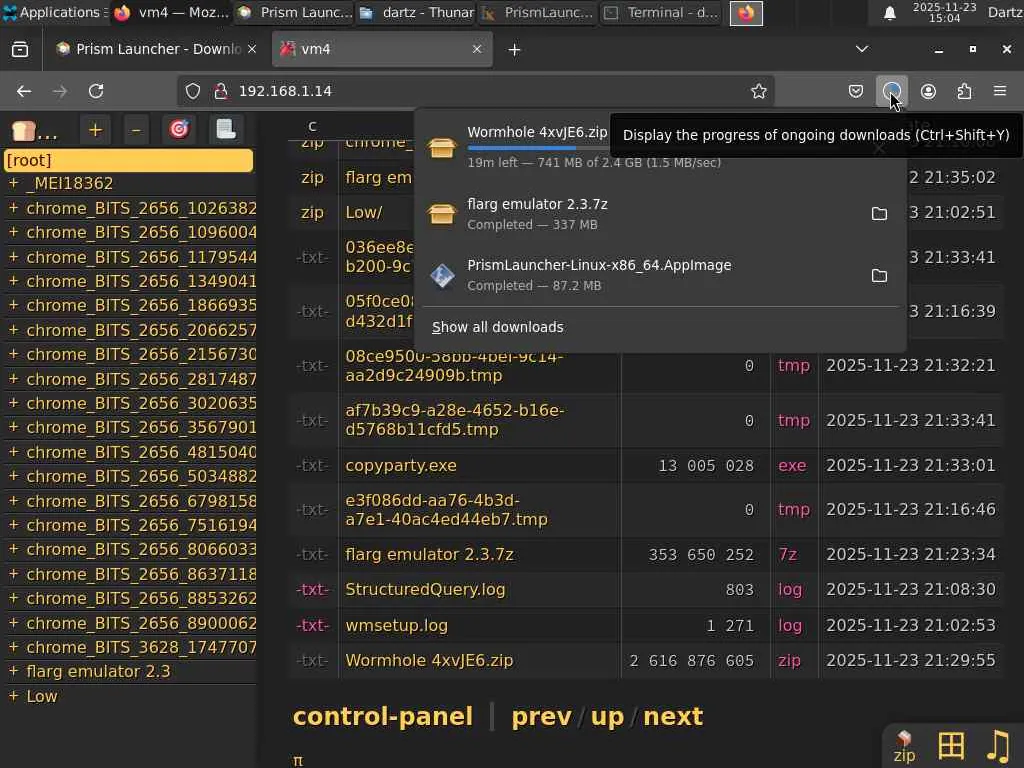Switch to dartz - Thunar window
1024x768 pixels.
tap(418, 13)
